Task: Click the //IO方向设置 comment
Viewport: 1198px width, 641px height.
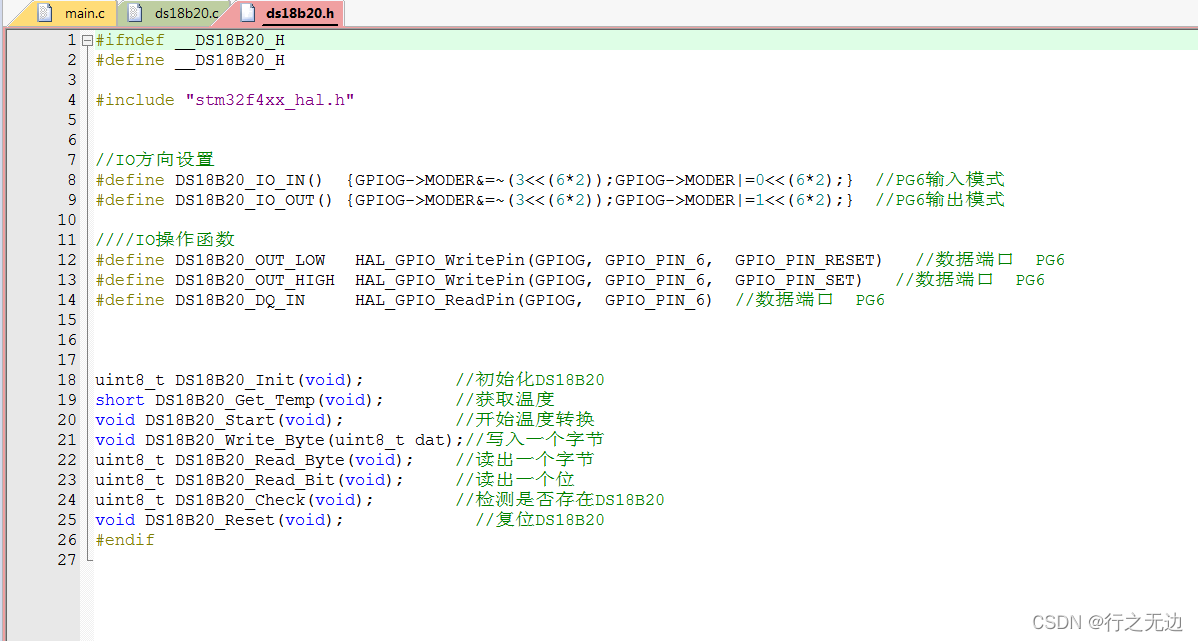Action: pos(155,160)
